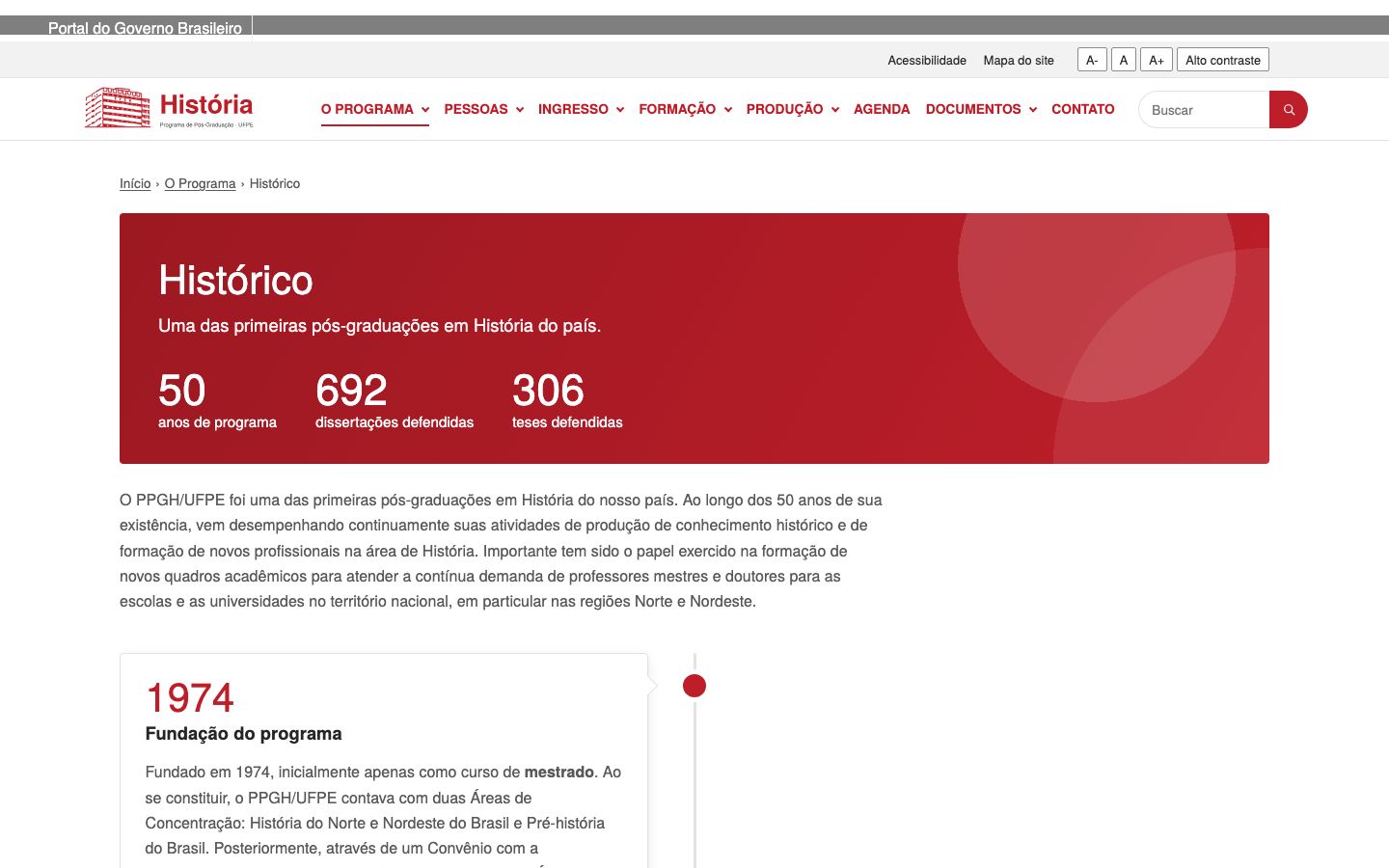Select the DOCUMENTOS menu label

pyautogui.click(x=973, y=109)
